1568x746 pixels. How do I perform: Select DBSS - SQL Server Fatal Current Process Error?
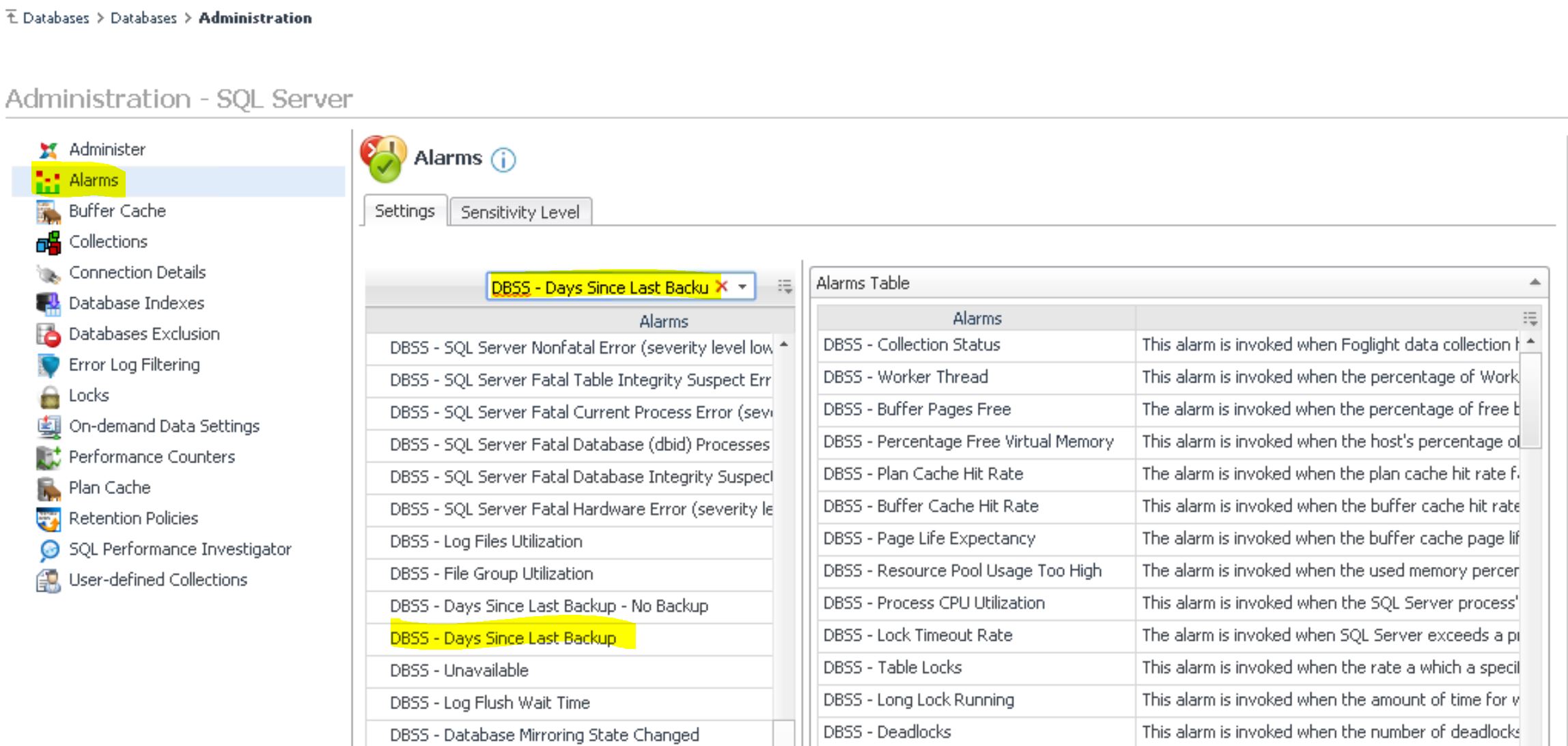click(x=570, y=413)
